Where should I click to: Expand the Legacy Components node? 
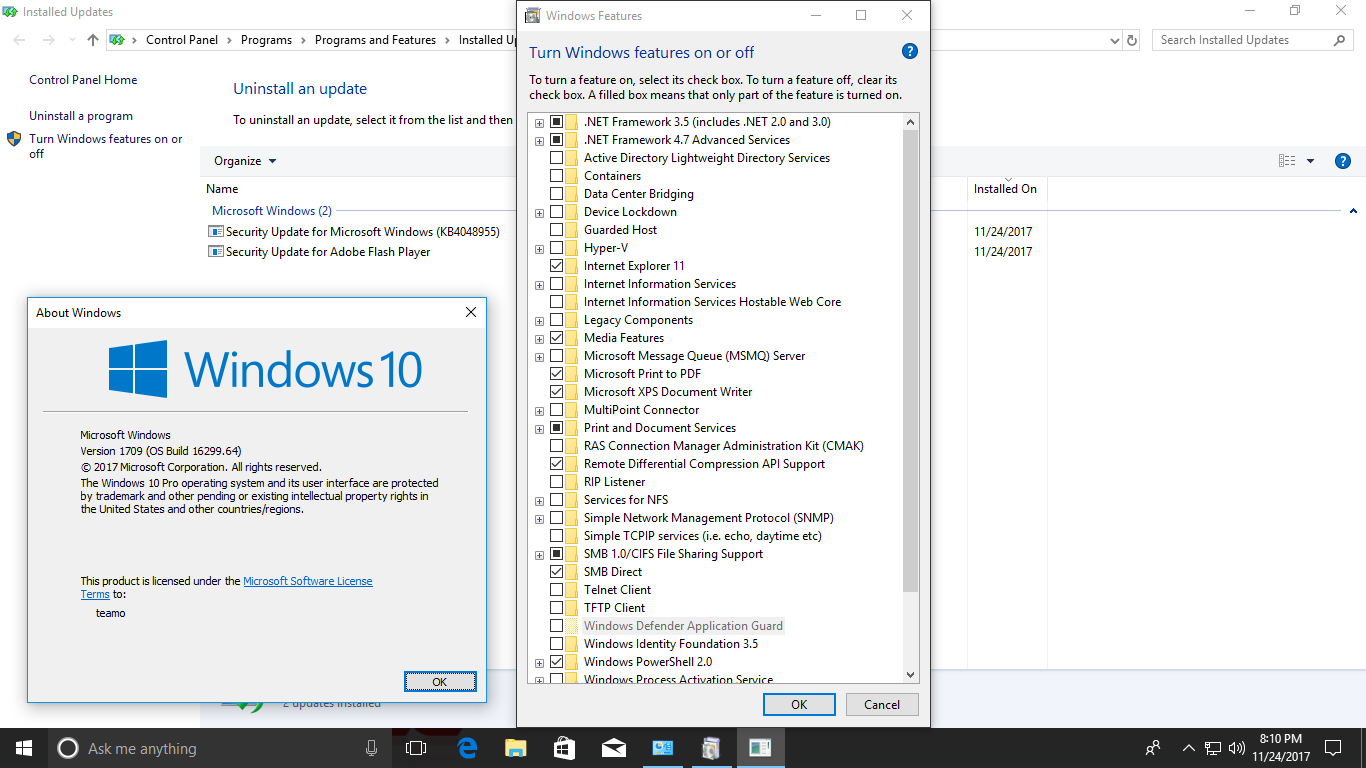[540, 321]
